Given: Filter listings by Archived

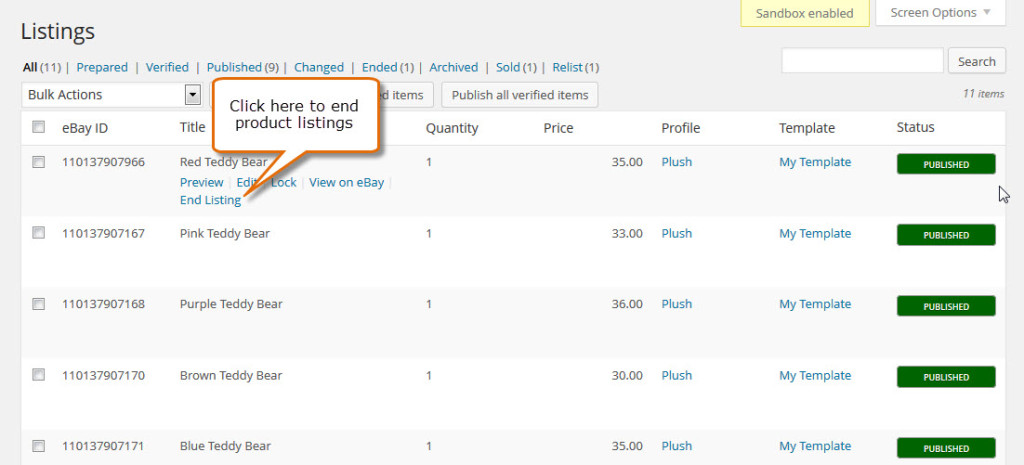Looking at the screenshot, I should point(453,67).
